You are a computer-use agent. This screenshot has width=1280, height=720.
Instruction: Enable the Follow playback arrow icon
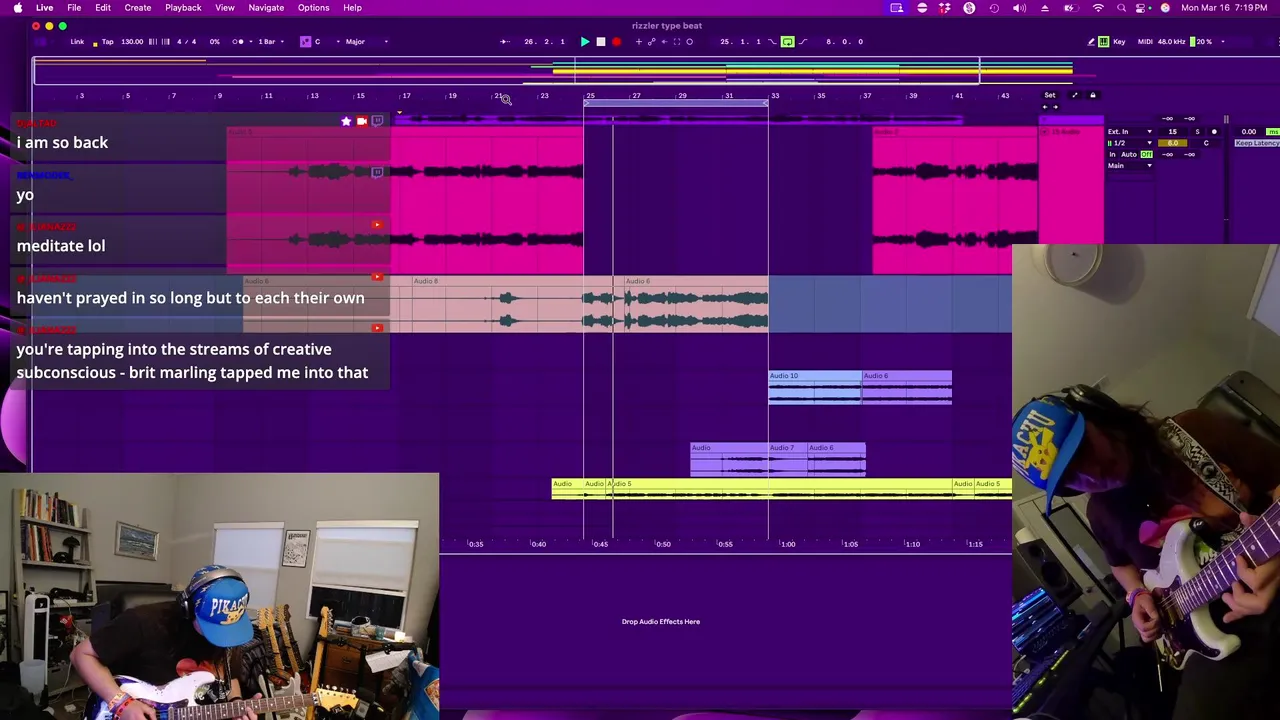click(x=505, y=41)
